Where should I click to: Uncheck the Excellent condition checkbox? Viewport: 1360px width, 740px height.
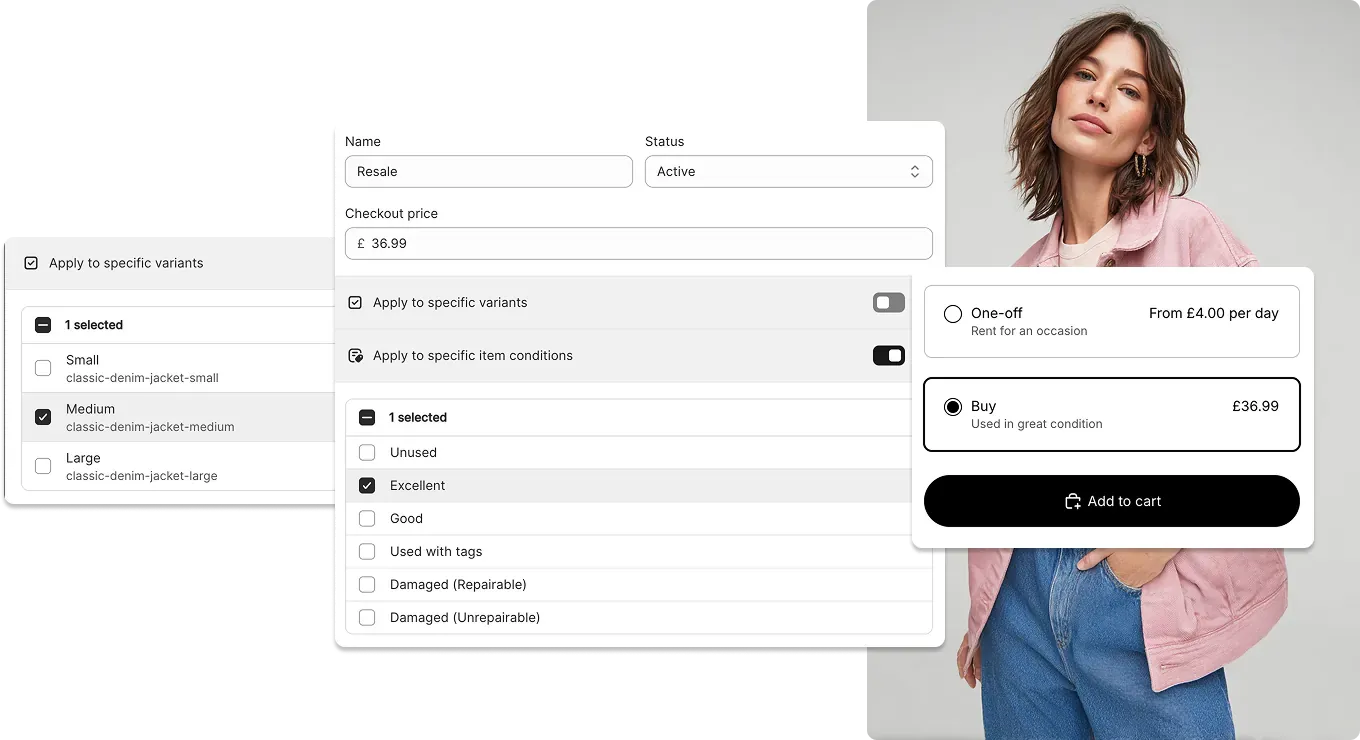pos(367,485)
